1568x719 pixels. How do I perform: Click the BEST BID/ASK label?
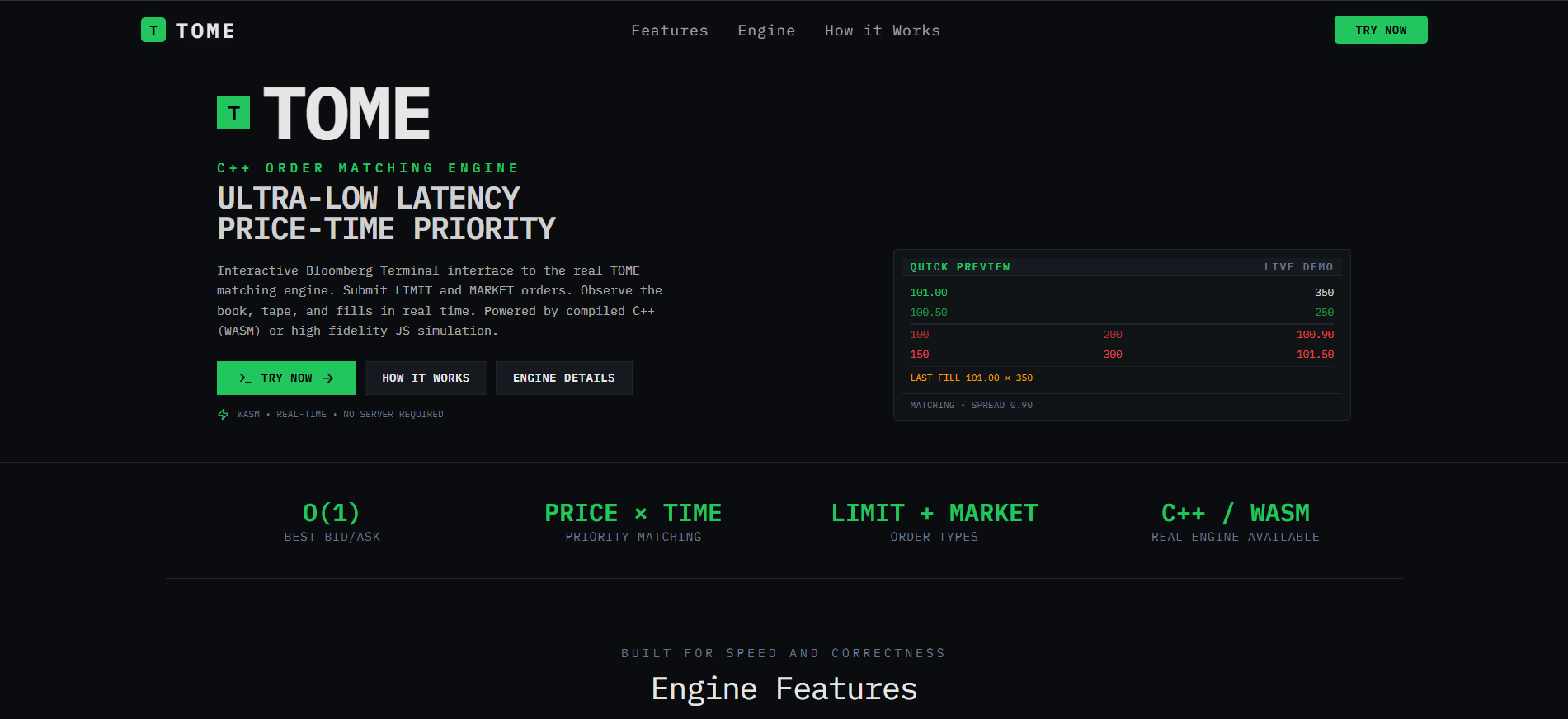[332, 537]
